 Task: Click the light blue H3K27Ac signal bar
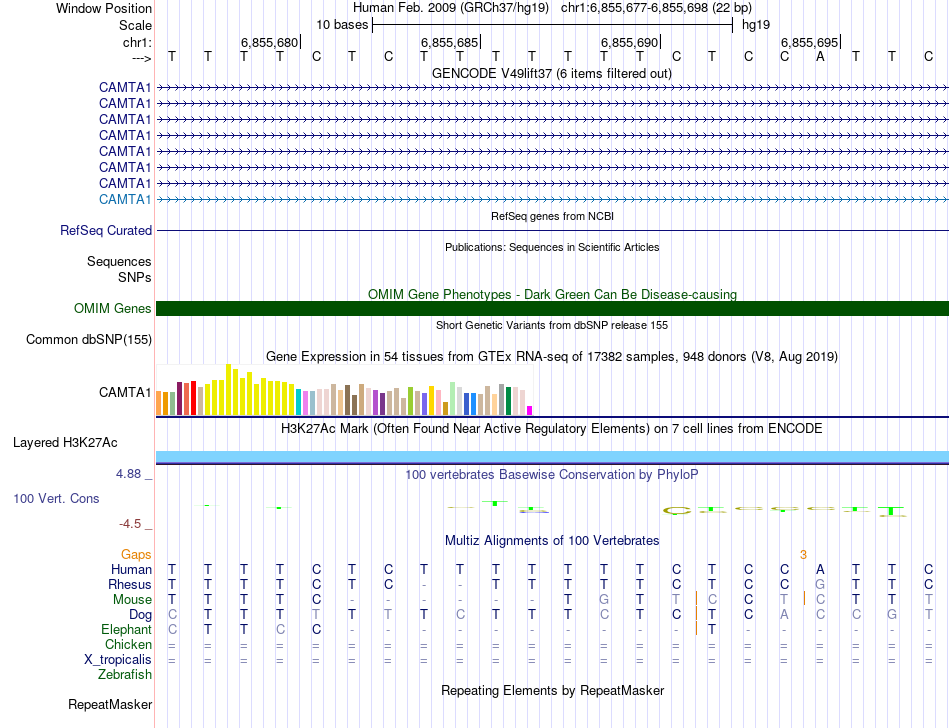[552, 457]
